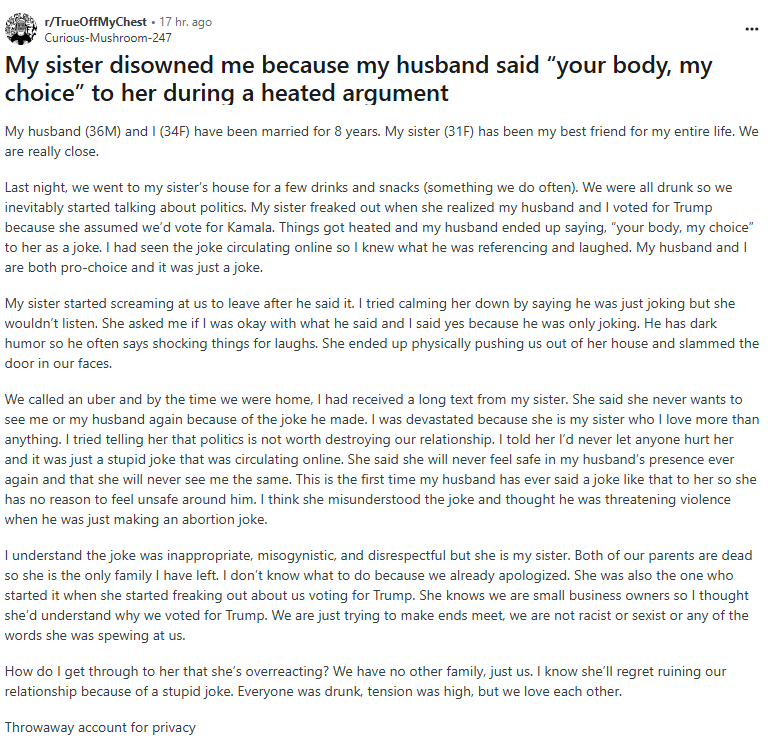768x752 pixels.
Task: Click the paragraph starting "Last night, we went"
Action: click(380, 227)
